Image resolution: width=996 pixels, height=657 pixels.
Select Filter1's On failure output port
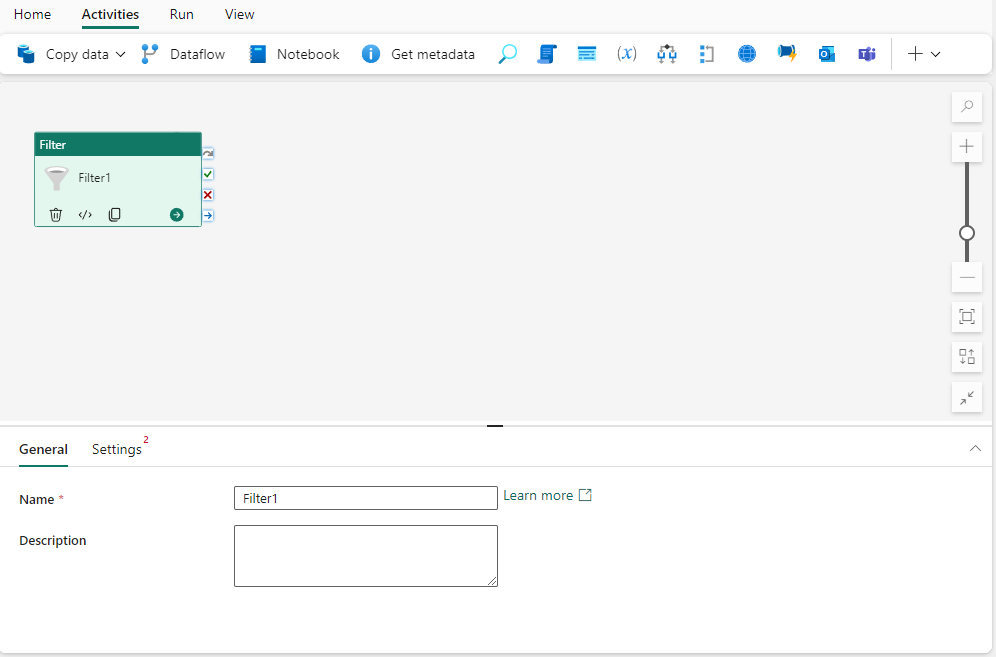click(208, 194)
